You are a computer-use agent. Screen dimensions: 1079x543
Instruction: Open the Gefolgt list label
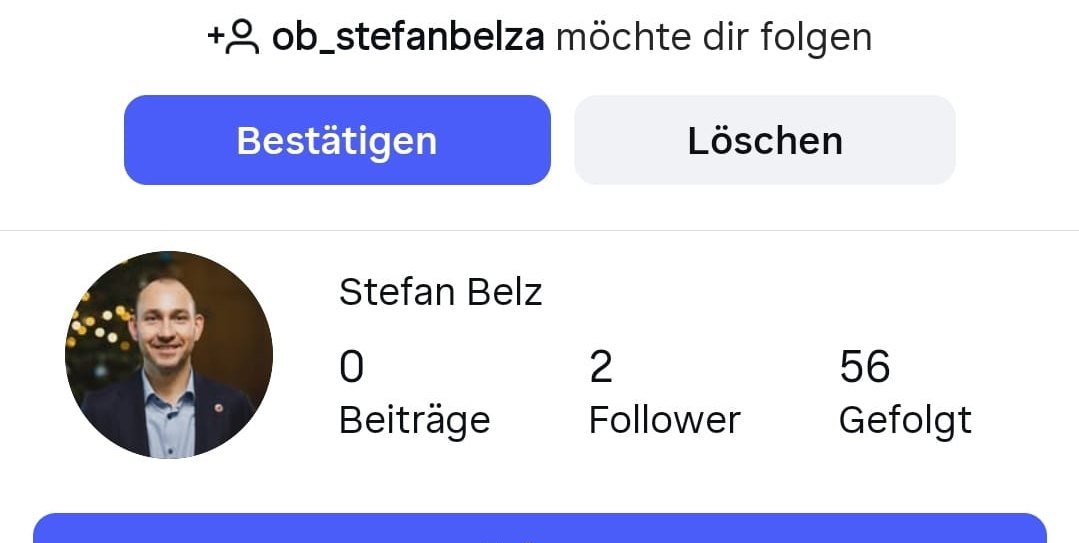click(904, 420)
